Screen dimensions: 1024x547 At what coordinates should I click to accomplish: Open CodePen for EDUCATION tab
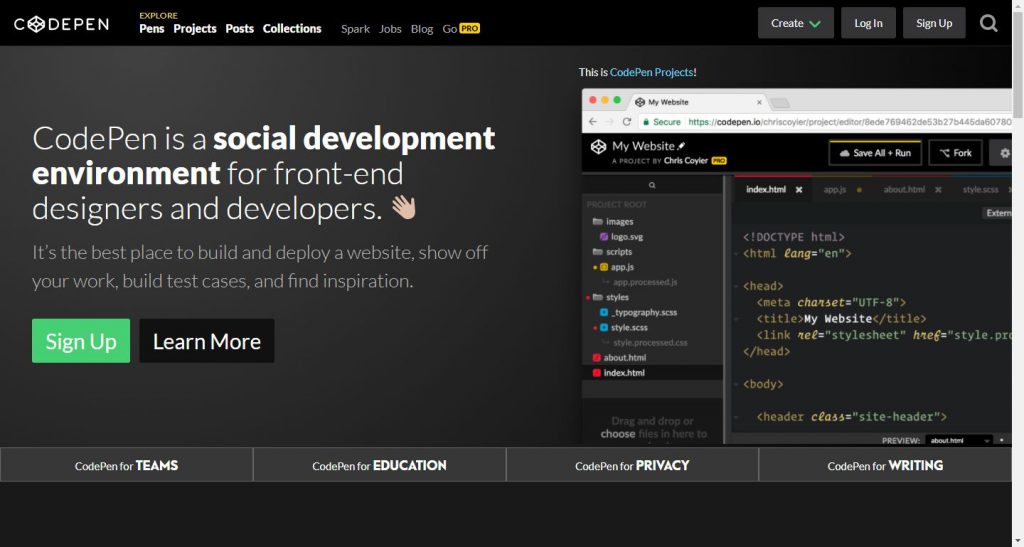[x=379, y=465]
